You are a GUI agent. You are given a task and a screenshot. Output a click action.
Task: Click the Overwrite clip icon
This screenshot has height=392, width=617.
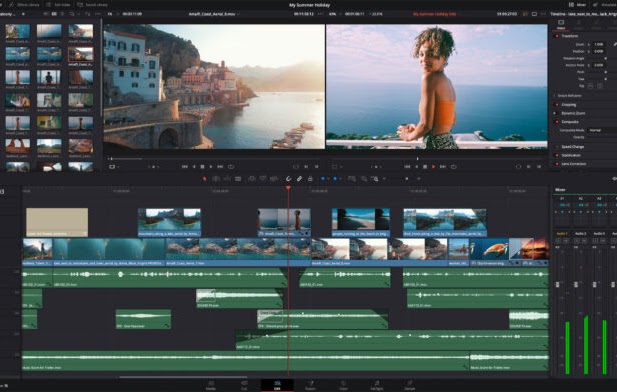(x=263, y=179)
